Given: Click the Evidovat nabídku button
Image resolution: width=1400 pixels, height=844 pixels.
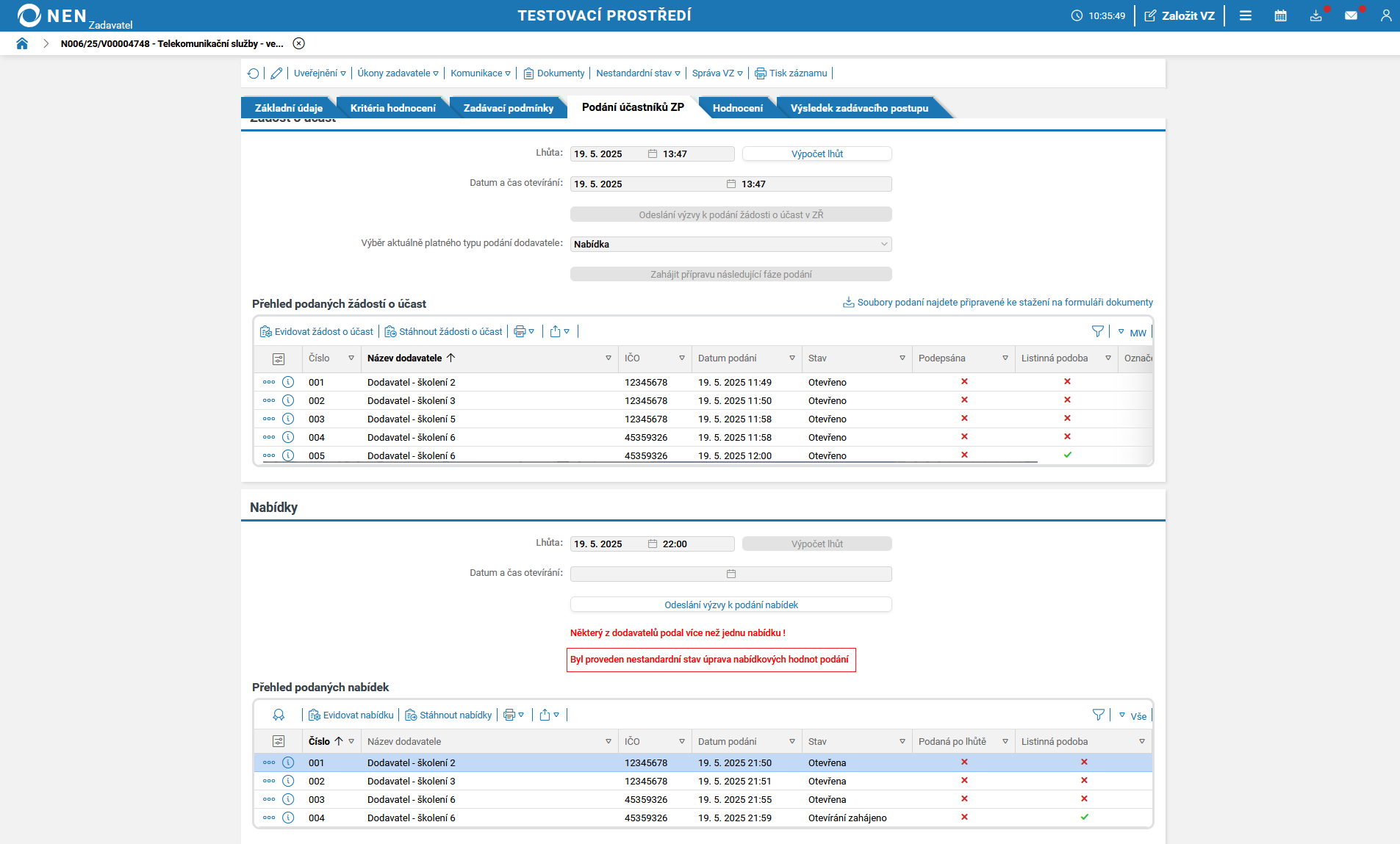Looking at the screenshot, I should coord(351,715).
